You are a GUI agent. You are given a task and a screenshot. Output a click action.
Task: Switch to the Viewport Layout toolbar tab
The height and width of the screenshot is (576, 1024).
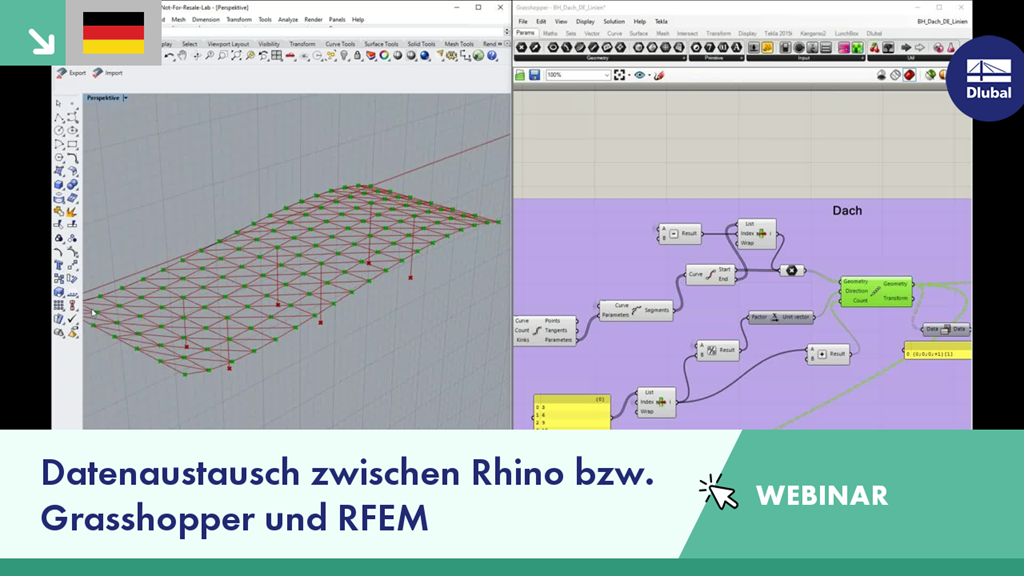pos(228,44)
